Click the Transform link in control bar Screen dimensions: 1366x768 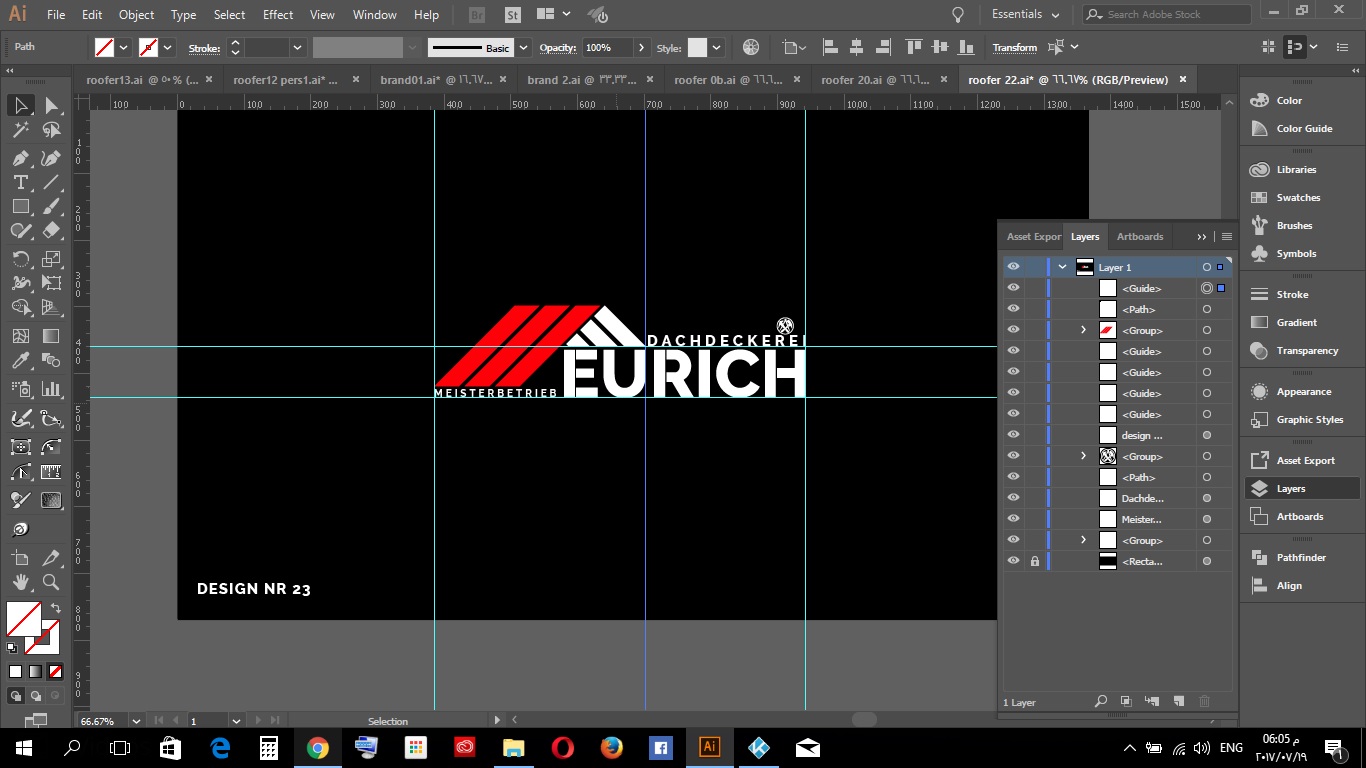[1014, 48]
